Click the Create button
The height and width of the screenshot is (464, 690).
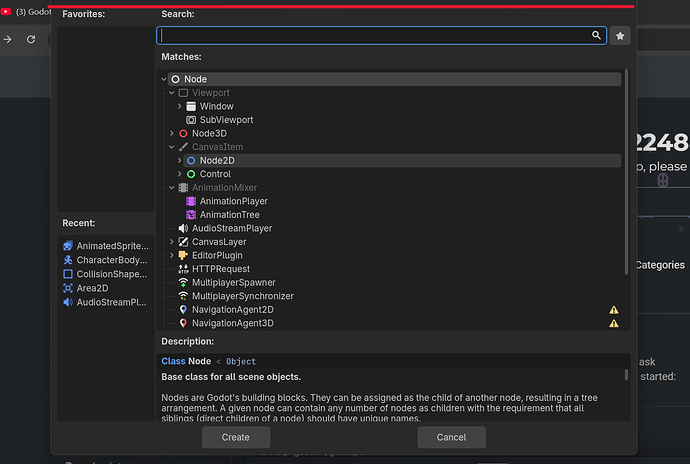coord(236,437)
